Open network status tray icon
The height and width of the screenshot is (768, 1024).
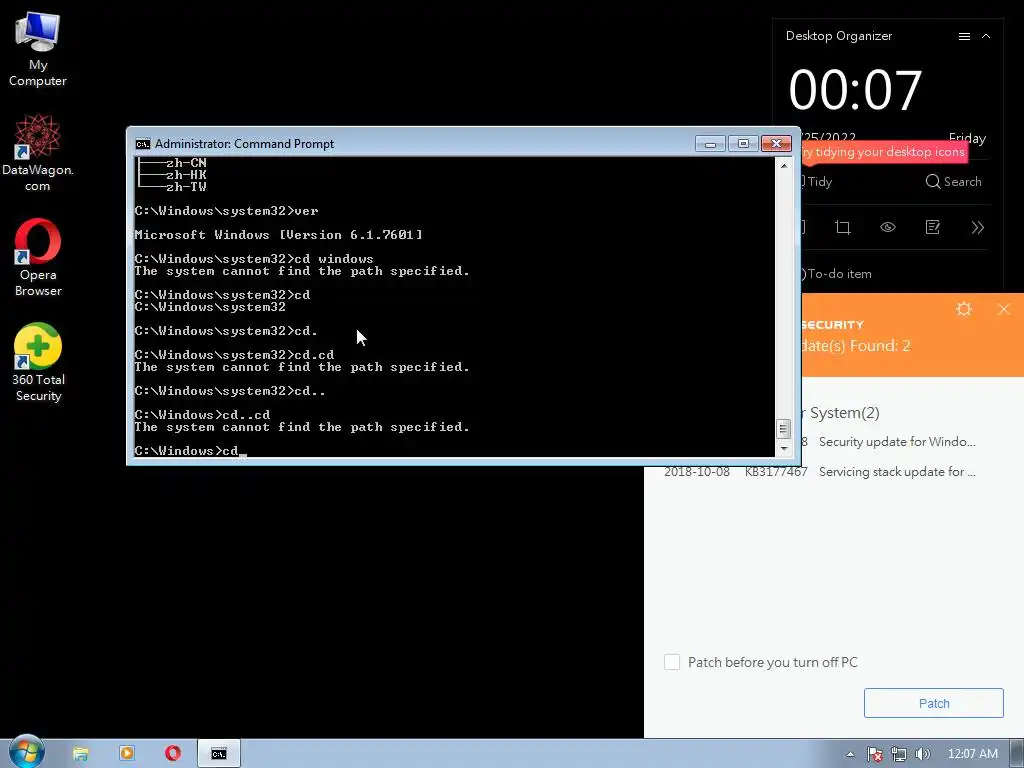[x=899, y=754]
